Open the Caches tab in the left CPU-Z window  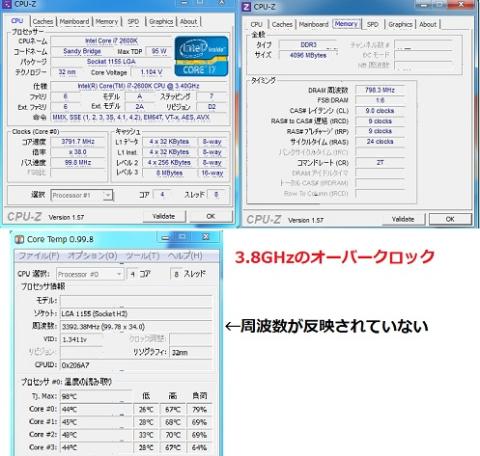click(x=43, y=22)
